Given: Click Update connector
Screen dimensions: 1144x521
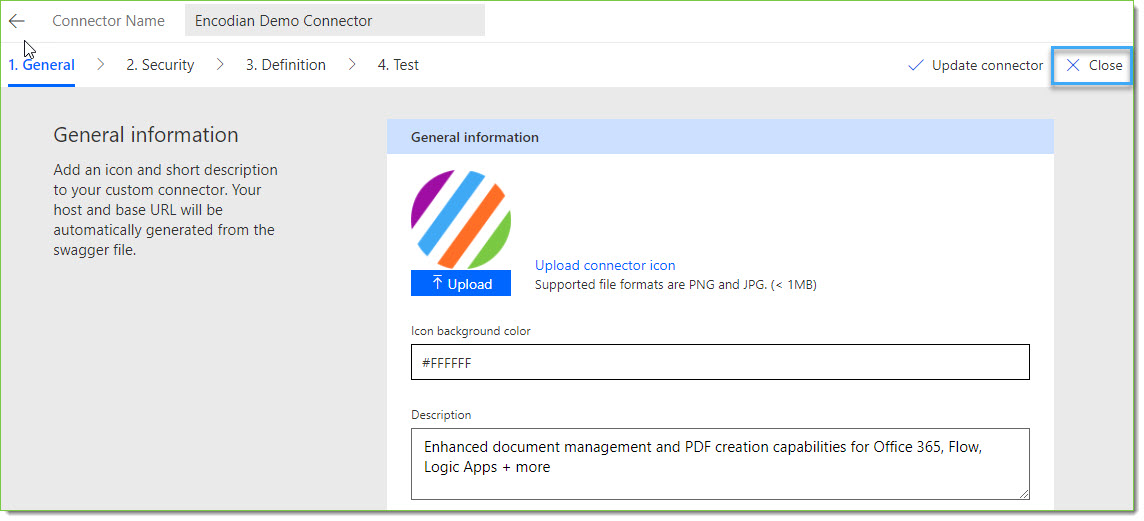Looking at the screenshot, I should [975, 65].
